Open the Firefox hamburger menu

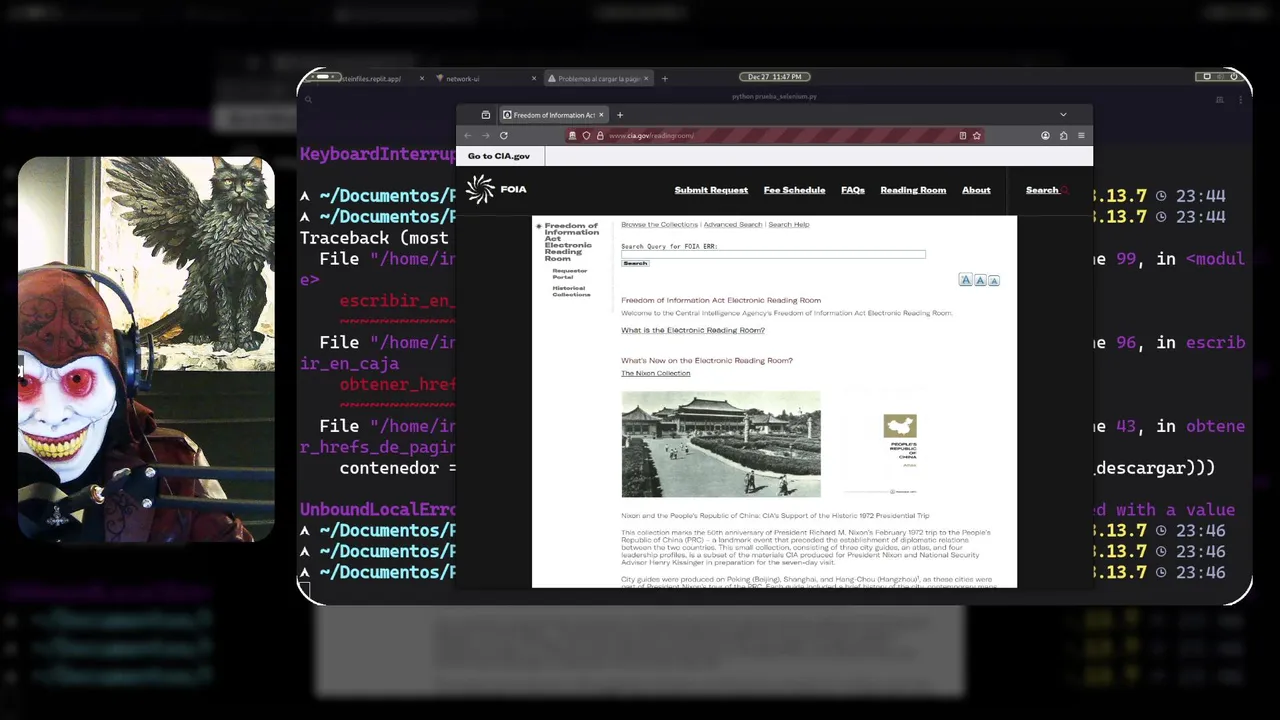1081,136
